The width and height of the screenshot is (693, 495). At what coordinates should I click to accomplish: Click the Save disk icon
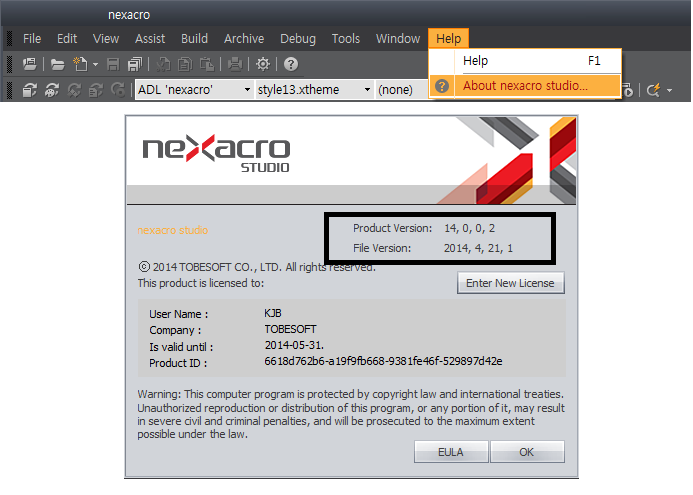tap(113, 64)
